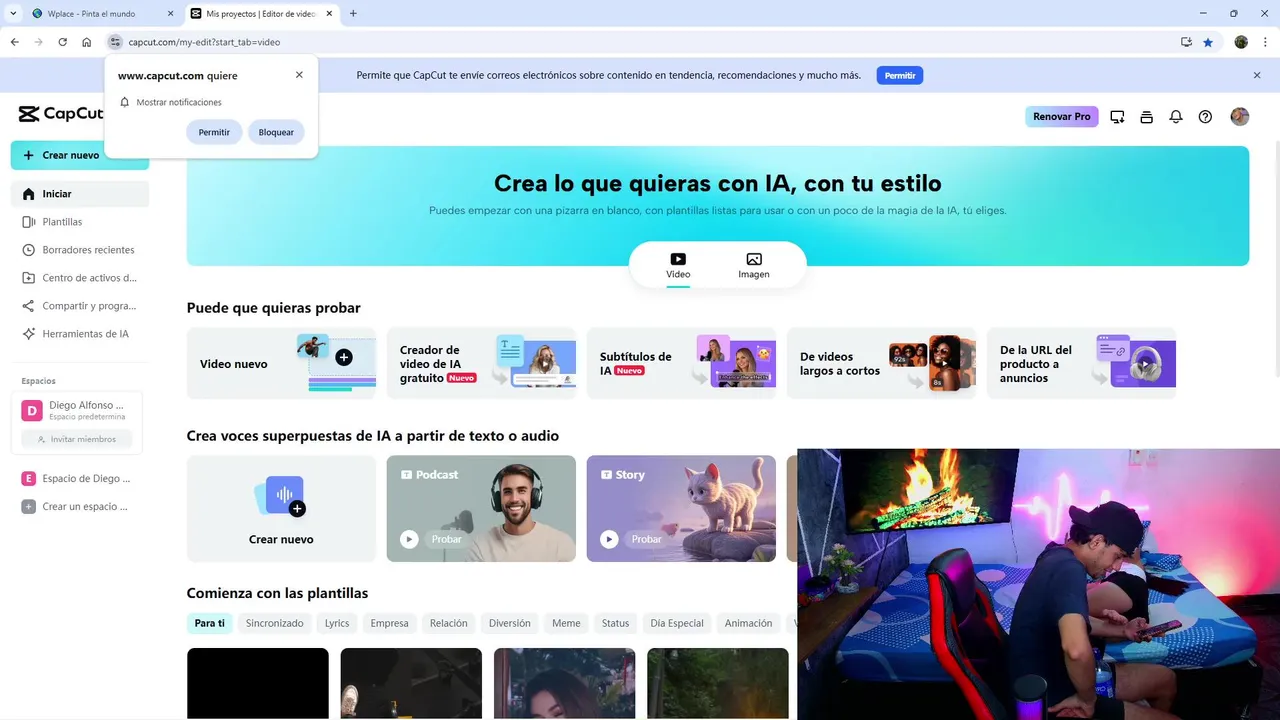Open Iniciar in the sidebar
This screenshot has height=720, width=1280.
[x=80, y=194]
